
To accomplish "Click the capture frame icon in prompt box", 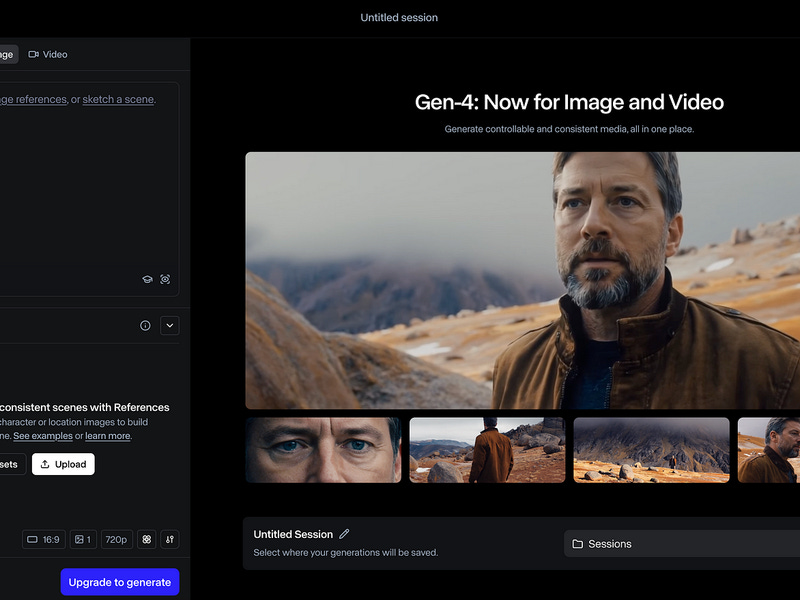I will pyautogui.click(x=165, y=279).
